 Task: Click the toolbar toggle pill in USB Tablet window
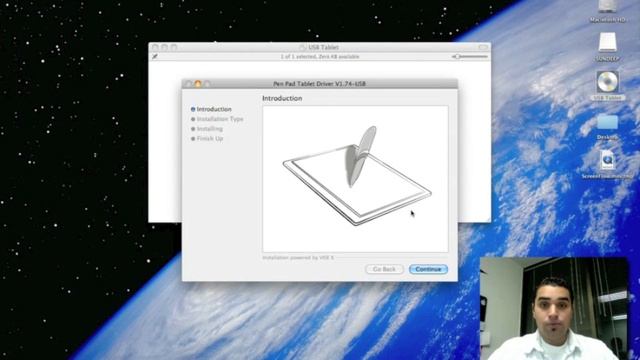(x=483, y=47)
